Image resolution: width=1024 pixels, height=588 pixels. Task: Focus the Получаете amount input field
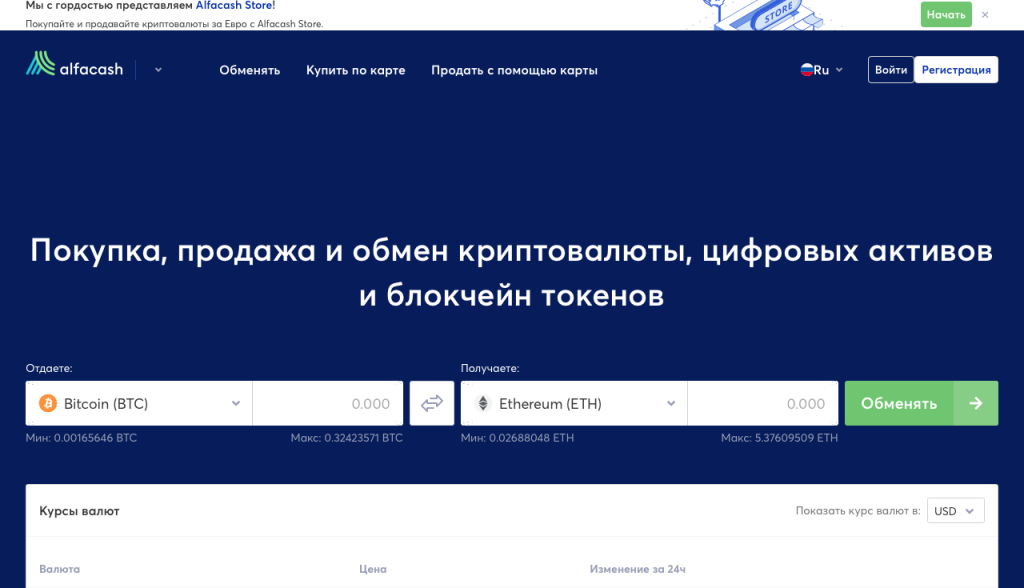tap(763, 404)
